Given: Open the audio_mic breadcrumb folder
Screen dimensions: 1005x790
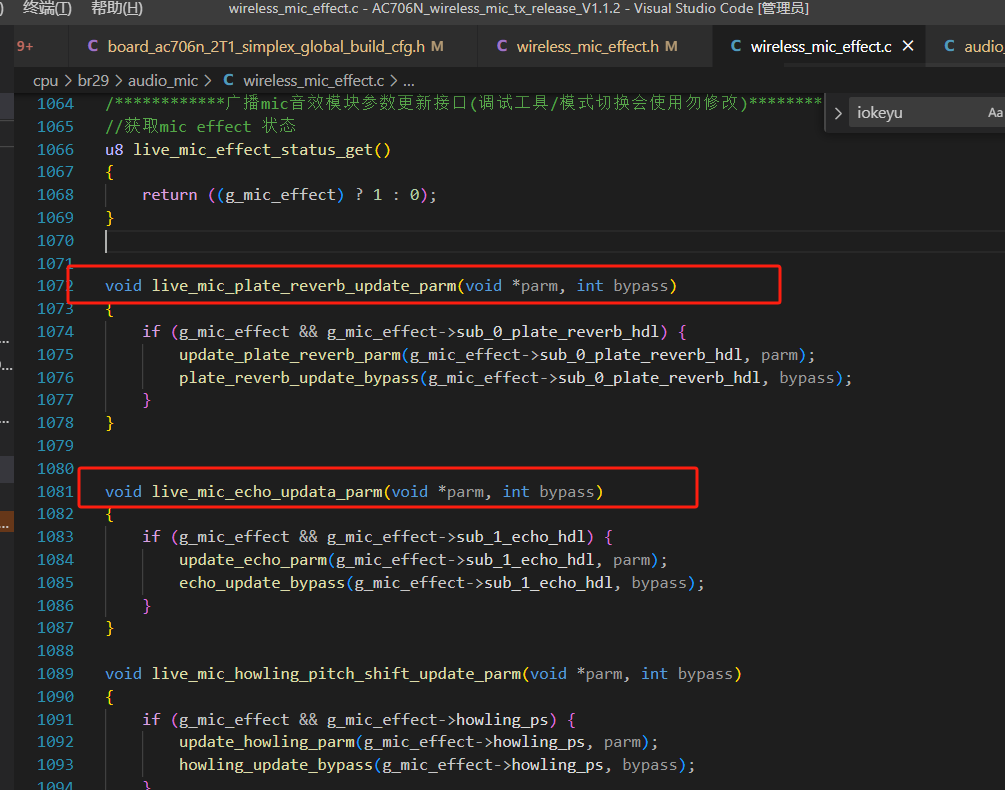Looking at the screenshot, I should coord(163,81).
